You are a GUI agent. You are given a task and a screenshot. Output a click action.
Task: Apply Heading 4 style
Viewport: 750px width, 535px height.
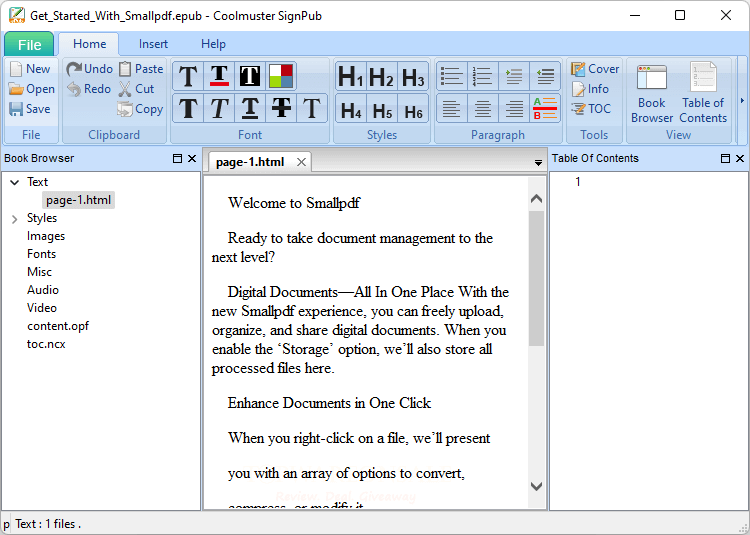click(x=351, y=109)
